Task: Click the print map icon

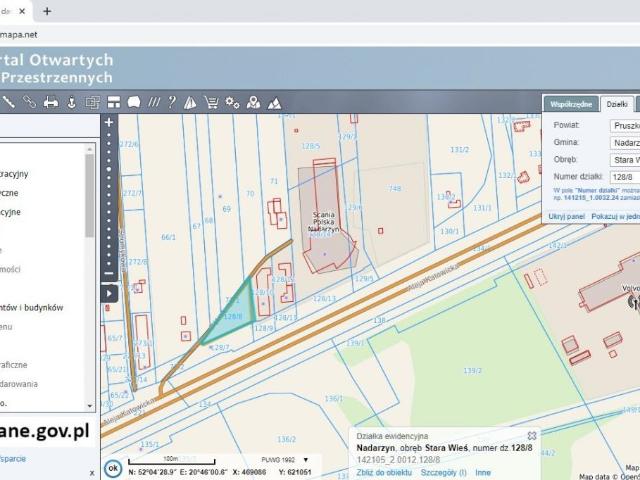Action: [x=51, y=101]
